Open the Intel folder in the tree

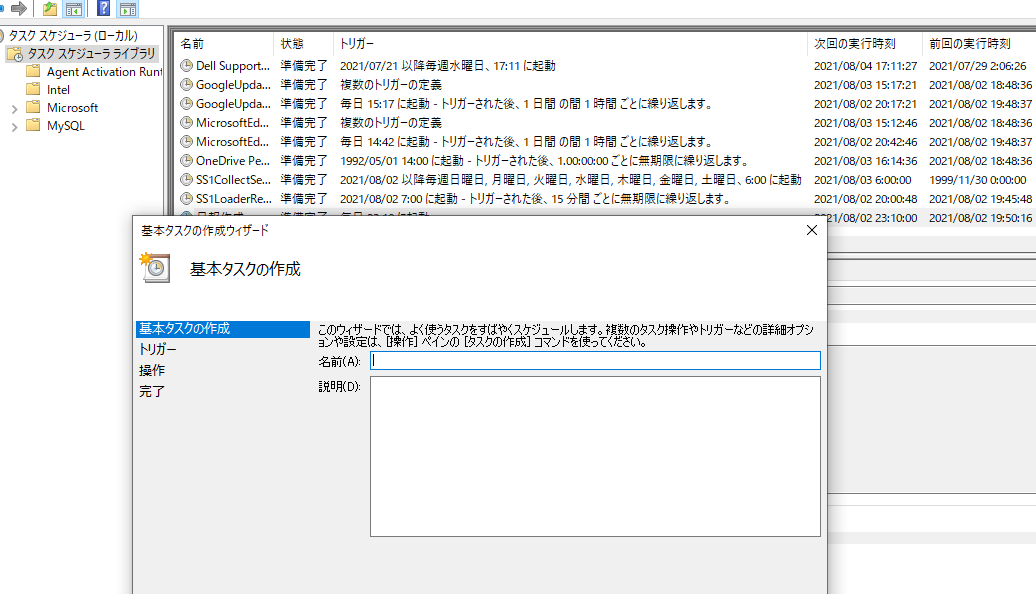[58, 90]
